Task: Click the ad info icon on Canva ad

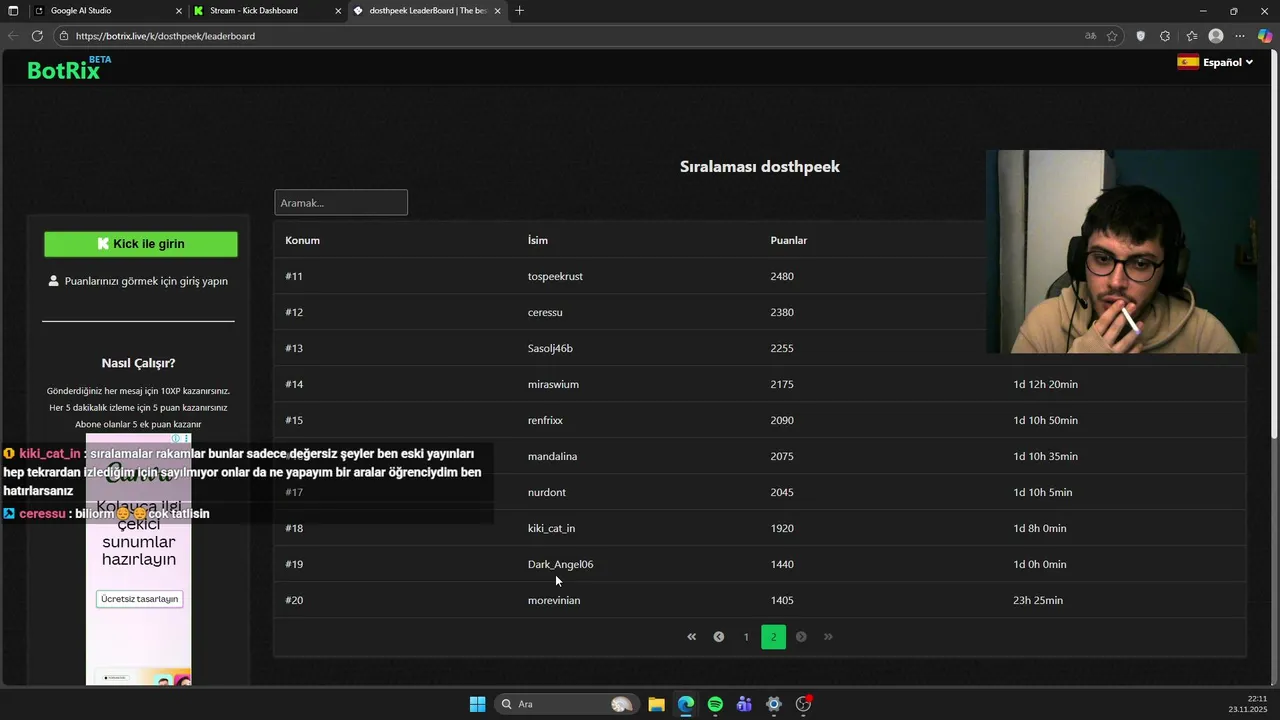Action: 176,438
